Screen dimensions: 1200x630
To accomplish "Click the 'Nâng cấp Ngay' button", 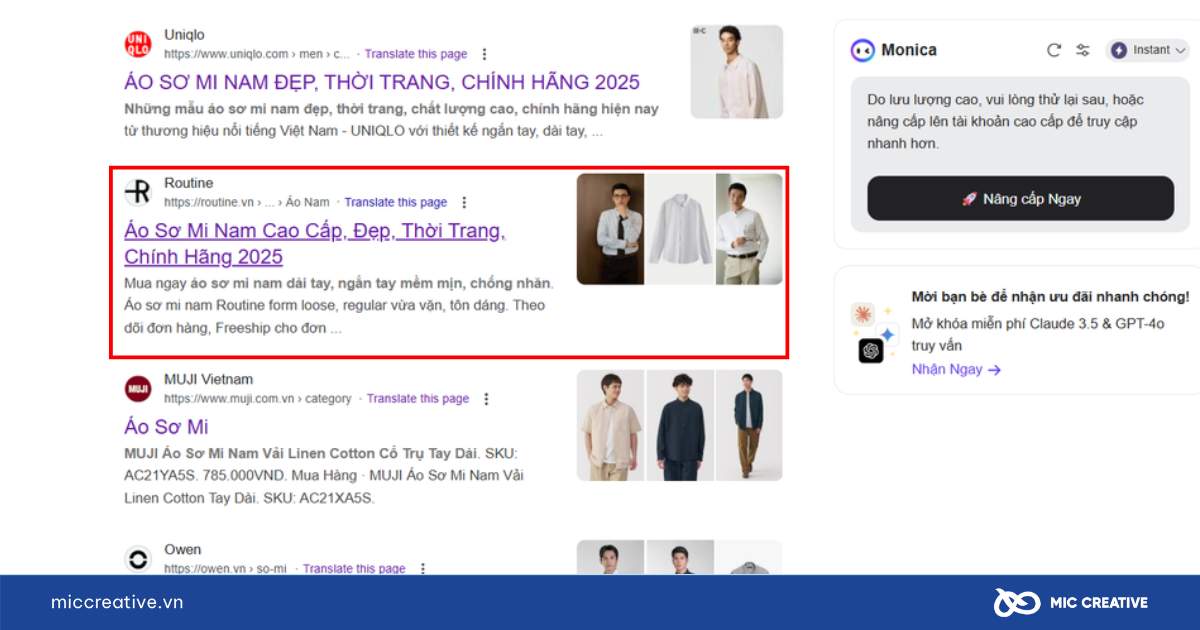I will pyautogui.click(x=1021, y=199).
